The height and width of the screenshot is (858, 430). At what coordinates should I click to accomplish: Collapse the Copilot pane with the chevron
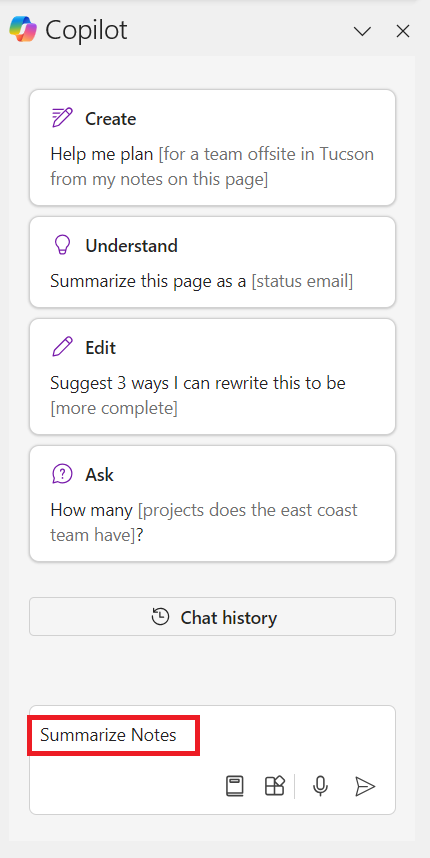pos(362,32)
